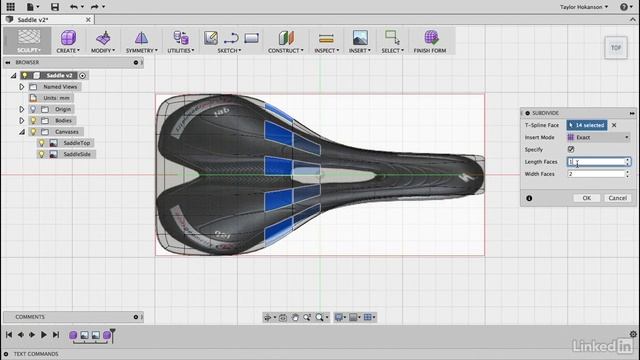This screenshot has width=640, height=360.
Task: Open Taylor Hokanson account dropdown
Action: click(x=584, y=7)
